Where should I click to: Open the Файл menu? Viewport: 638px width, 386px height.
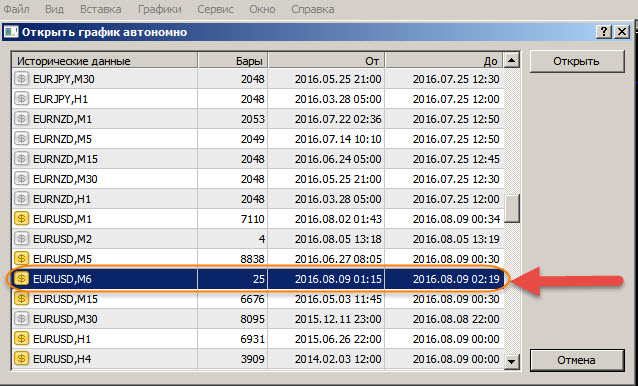click(16, 9)
